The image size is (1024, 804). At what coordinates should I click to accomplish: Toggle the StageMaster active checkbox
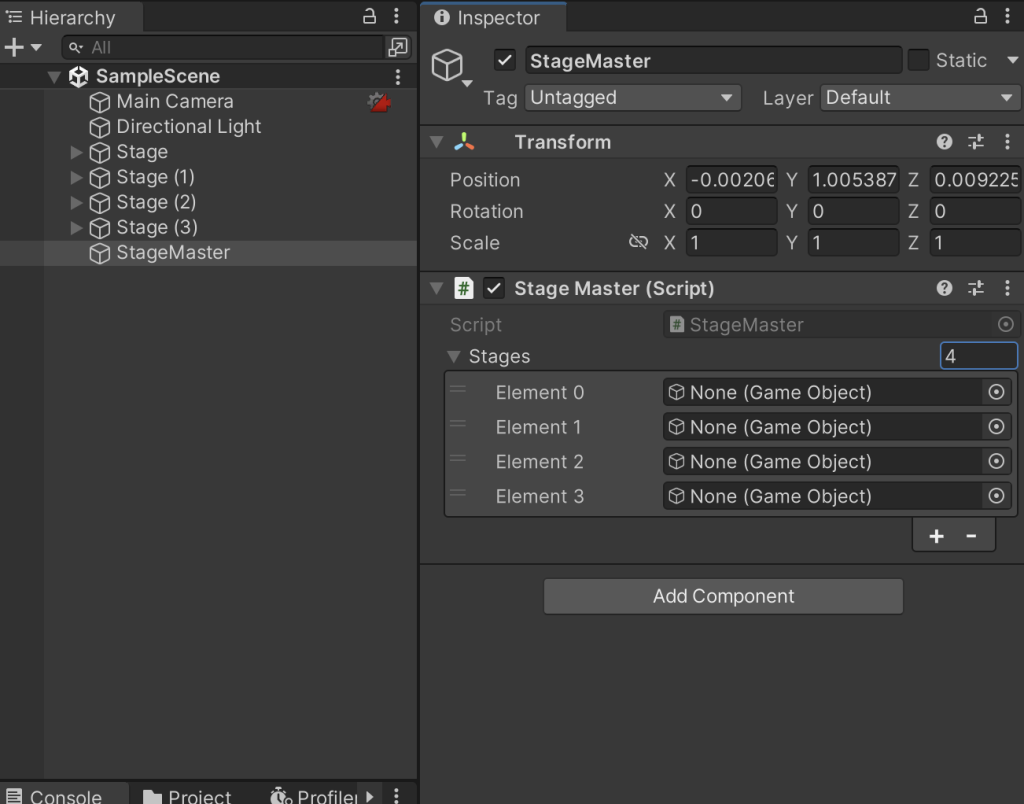pyautogui.click(x=505, y=60)
